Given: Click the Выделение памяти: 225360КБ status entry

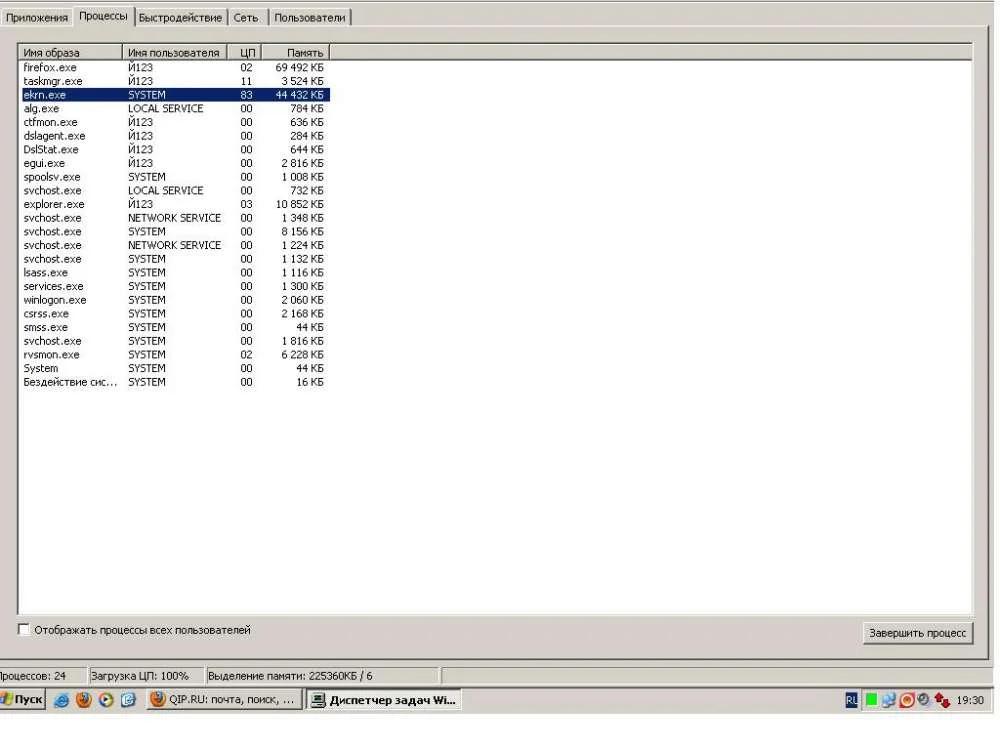Looking at the screenshot, I should coord(322,676).
